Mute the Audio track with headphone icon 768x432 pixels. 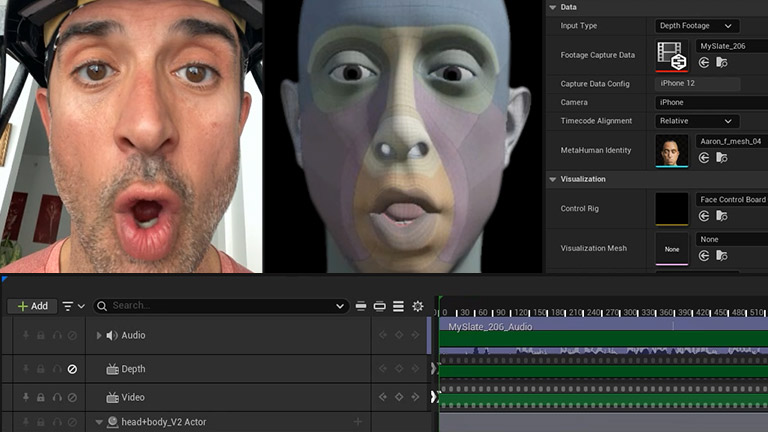click(x=56, y=335)
